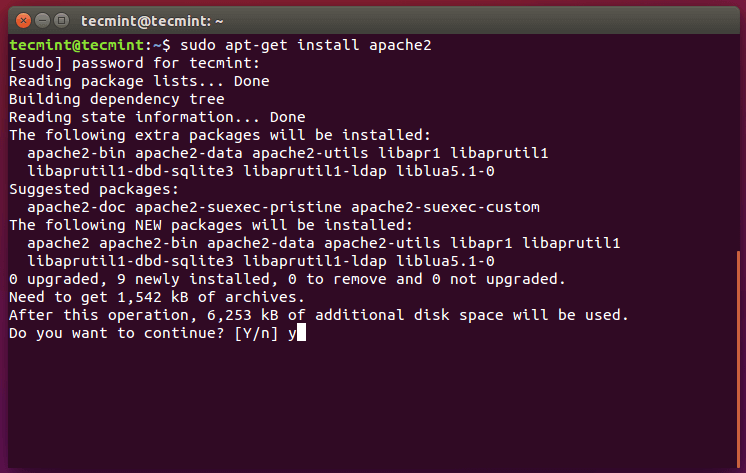Maximize the terminal window
Image resolution: width=746 pixels, height=473 pixels.
(x=61, y=18)
